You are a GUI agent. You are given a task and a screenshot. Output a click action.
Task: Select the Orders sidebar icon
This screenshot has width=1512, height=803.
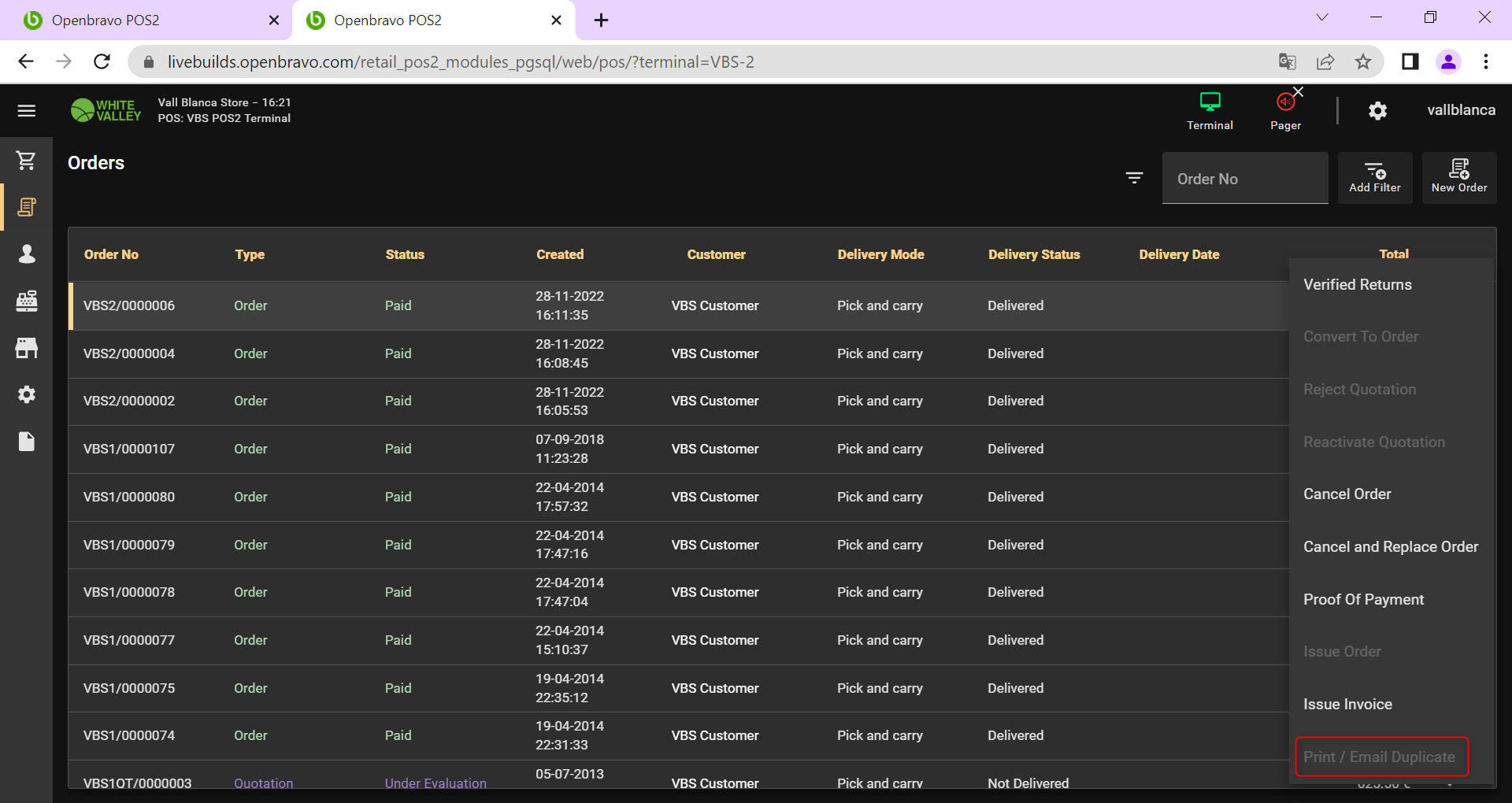click(27, 207)
